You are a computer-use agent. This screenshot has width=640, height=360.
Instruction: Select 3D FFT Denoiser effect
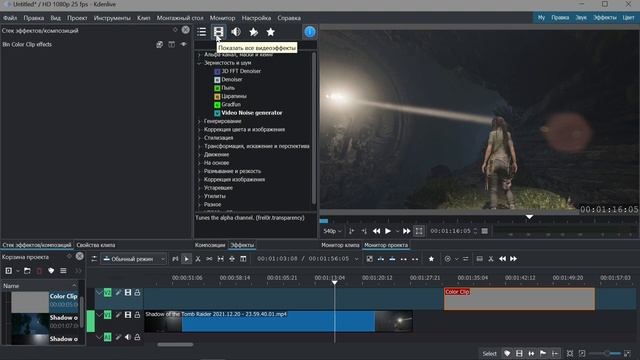pyautogui.click(x=241, y=71)
